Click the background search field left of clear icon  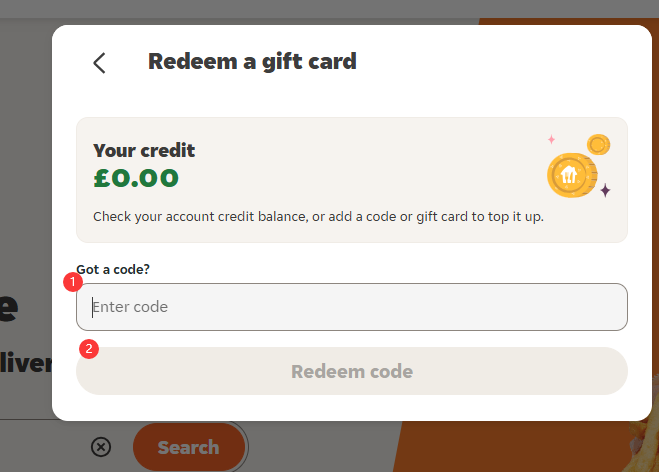(40, 447)
